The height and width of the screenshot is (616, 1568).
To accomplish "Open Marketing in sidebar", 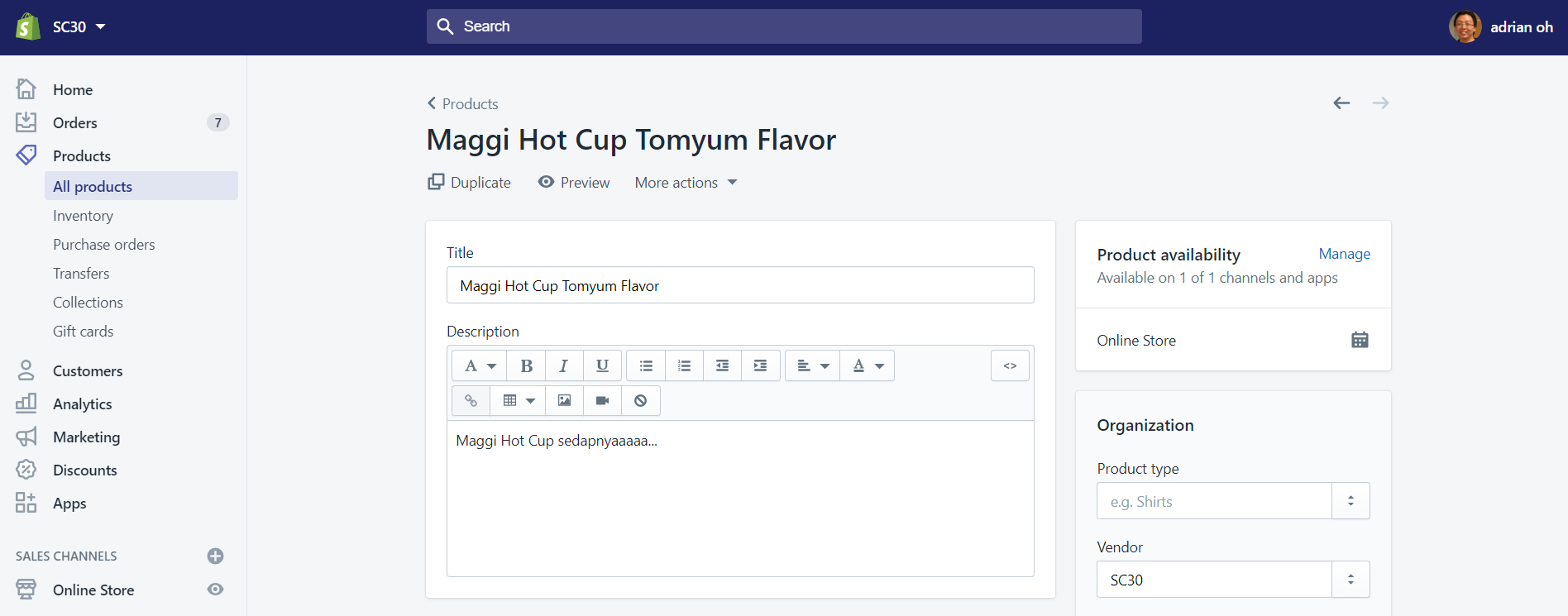I will click(x=87, y=437).
